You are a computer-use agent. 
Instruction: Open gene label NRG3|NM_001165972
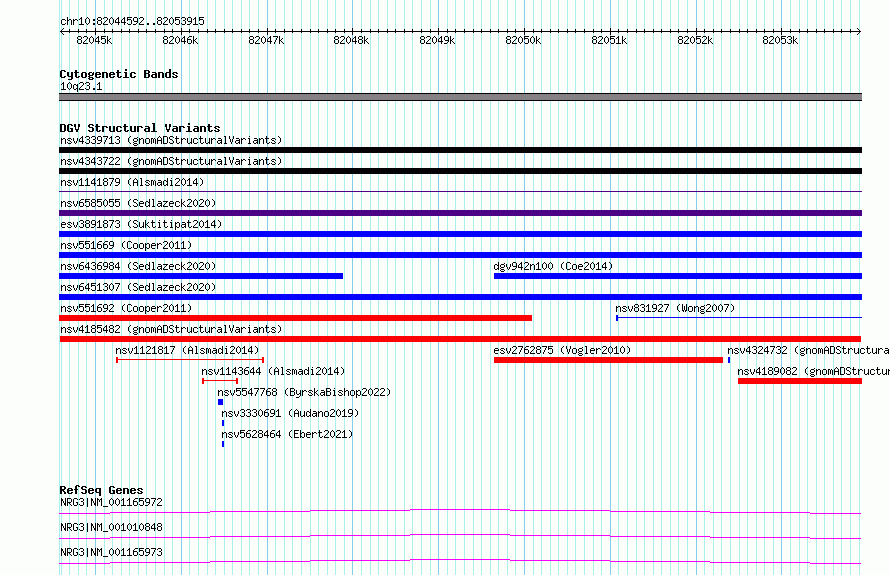click(111, 502)
